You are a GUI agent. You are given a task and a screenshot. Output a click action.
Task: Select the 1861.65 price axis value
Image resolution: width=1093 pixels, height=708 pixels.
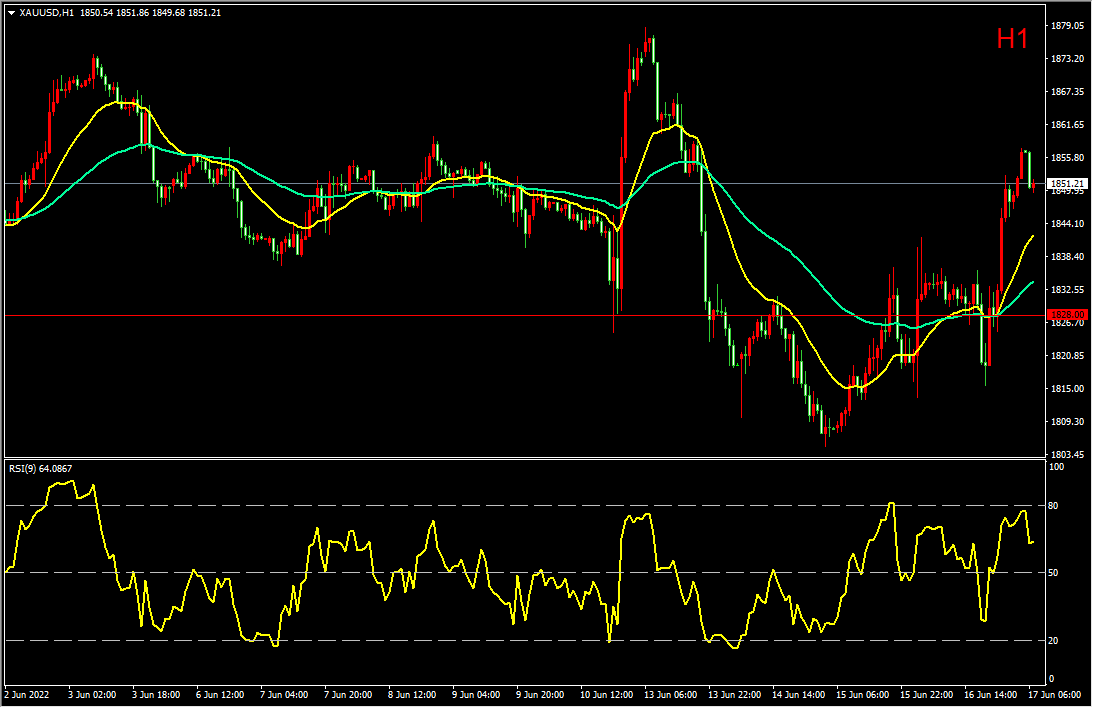pyautogui.click(x=1067, y=125)
